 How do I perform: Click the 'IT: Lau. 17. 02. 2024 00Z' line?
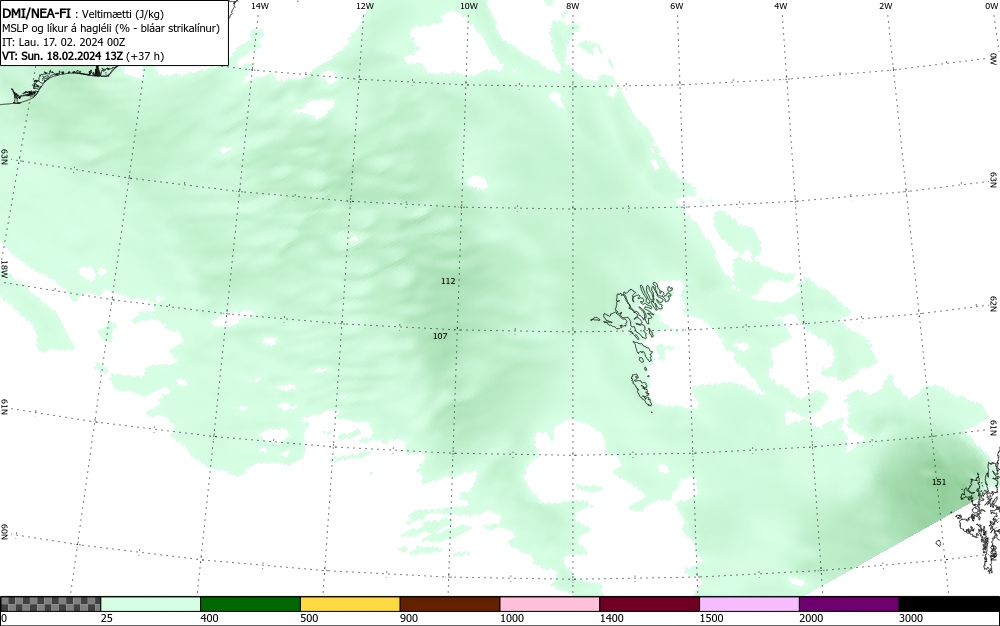pos(64,42)
